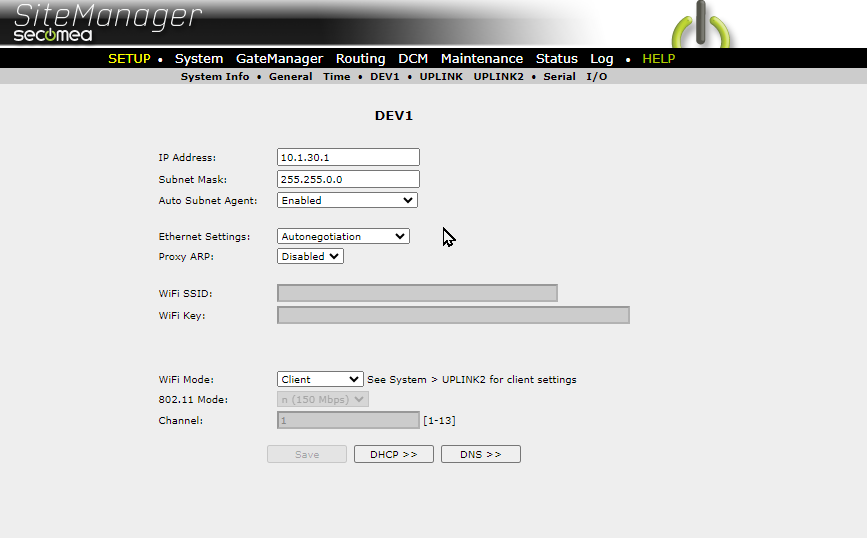Go to General submenu
The height and width of the screenshot is (538, 867).
click(x=290, y=76)
